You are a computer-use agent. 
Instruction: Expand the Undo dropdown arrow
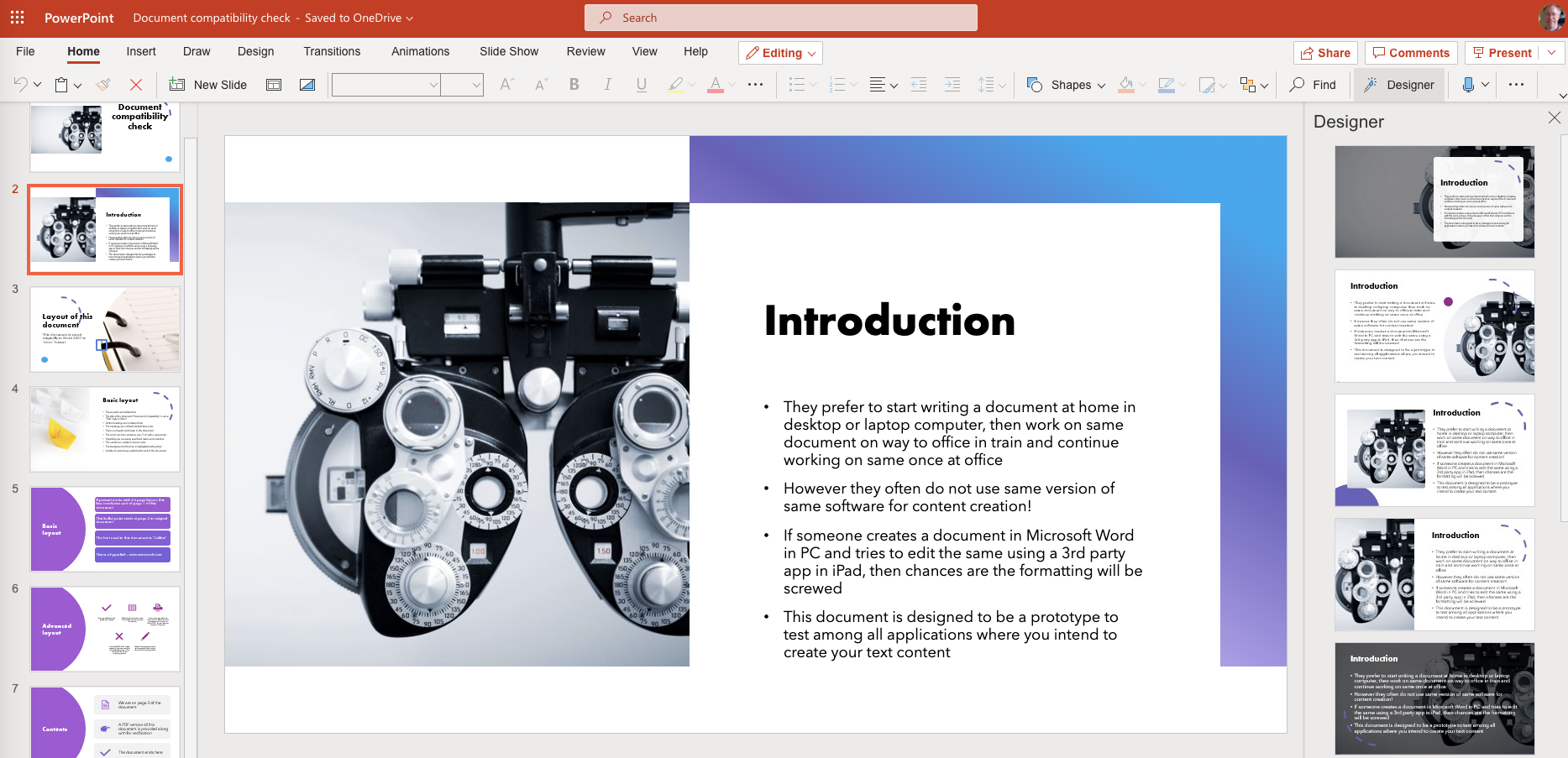point(37,85)
